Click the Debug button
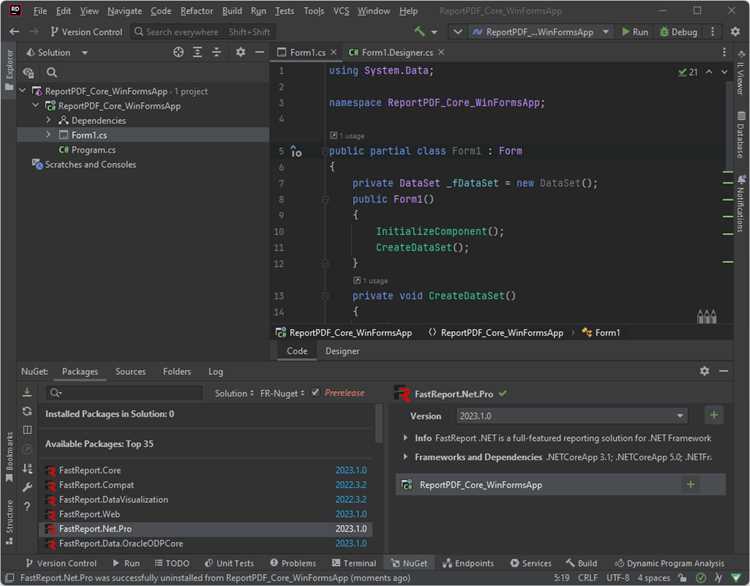Screen dimensions: 750x586 click(x=678, y=32)
